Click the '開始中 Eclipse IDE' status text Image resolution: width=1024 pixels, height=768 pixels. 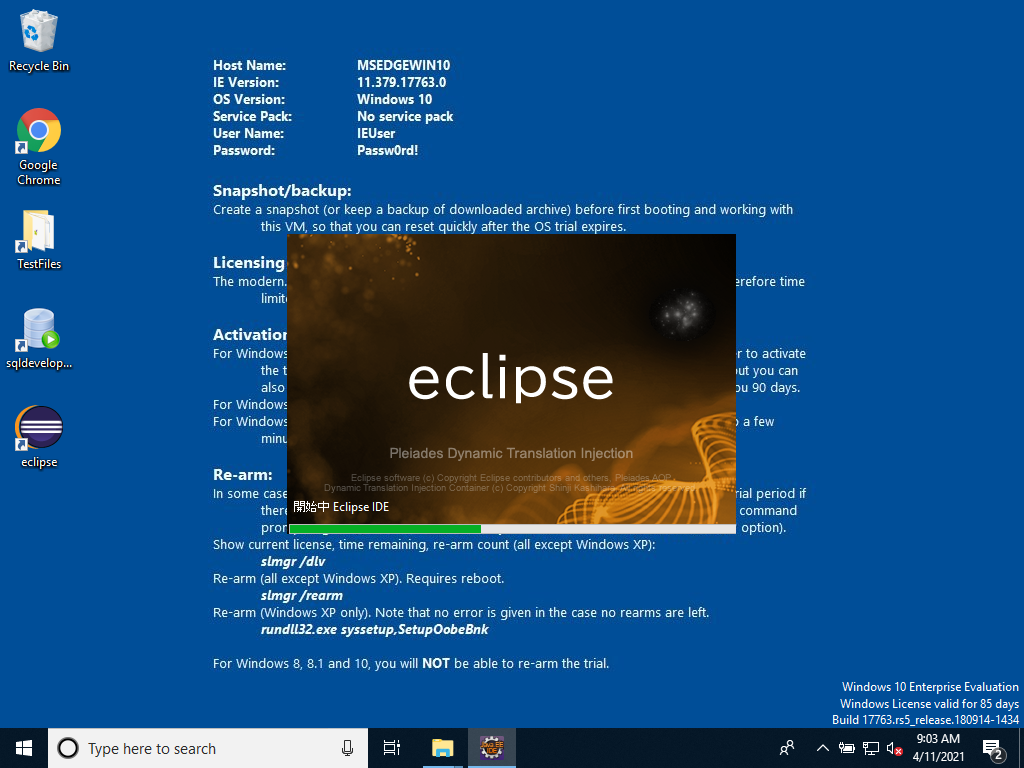tap(341, 507)
